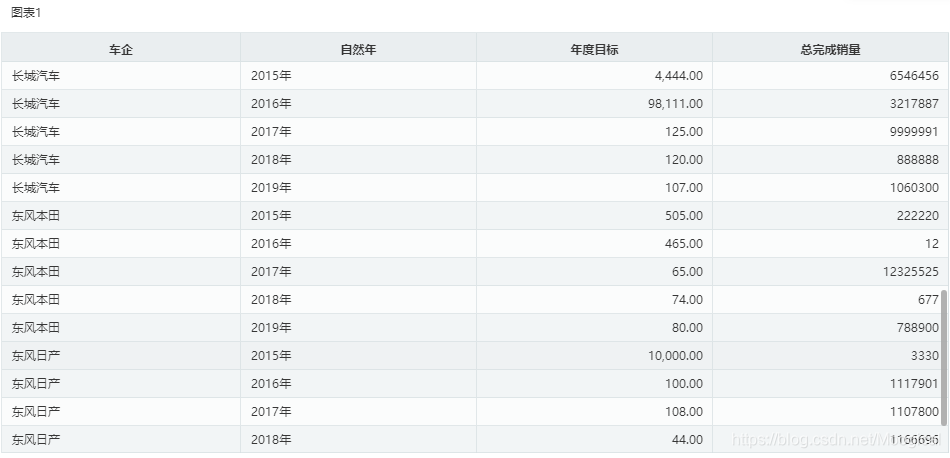Click the 4,444.00 annual target value
This screenshot has height=458, width=950.
tap(679, 76)
